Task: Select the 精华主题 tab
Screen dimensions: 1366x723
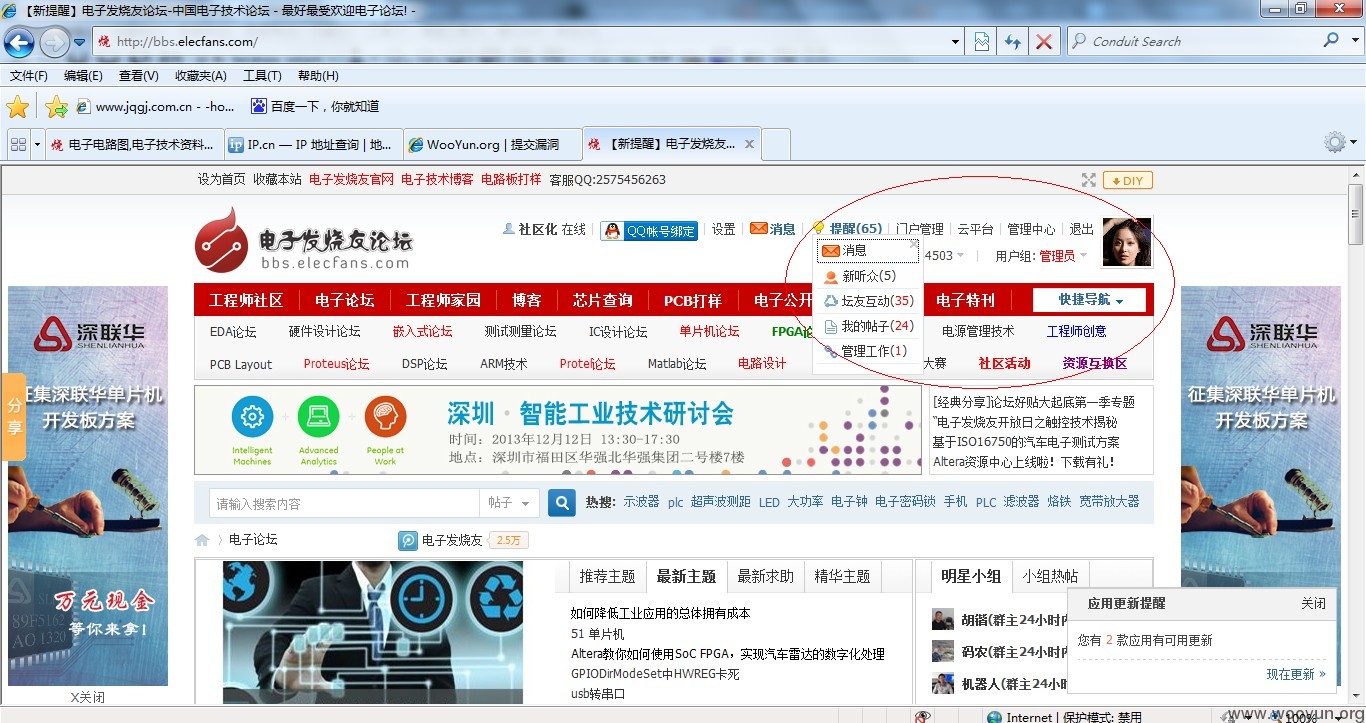Action: (842, 576)
